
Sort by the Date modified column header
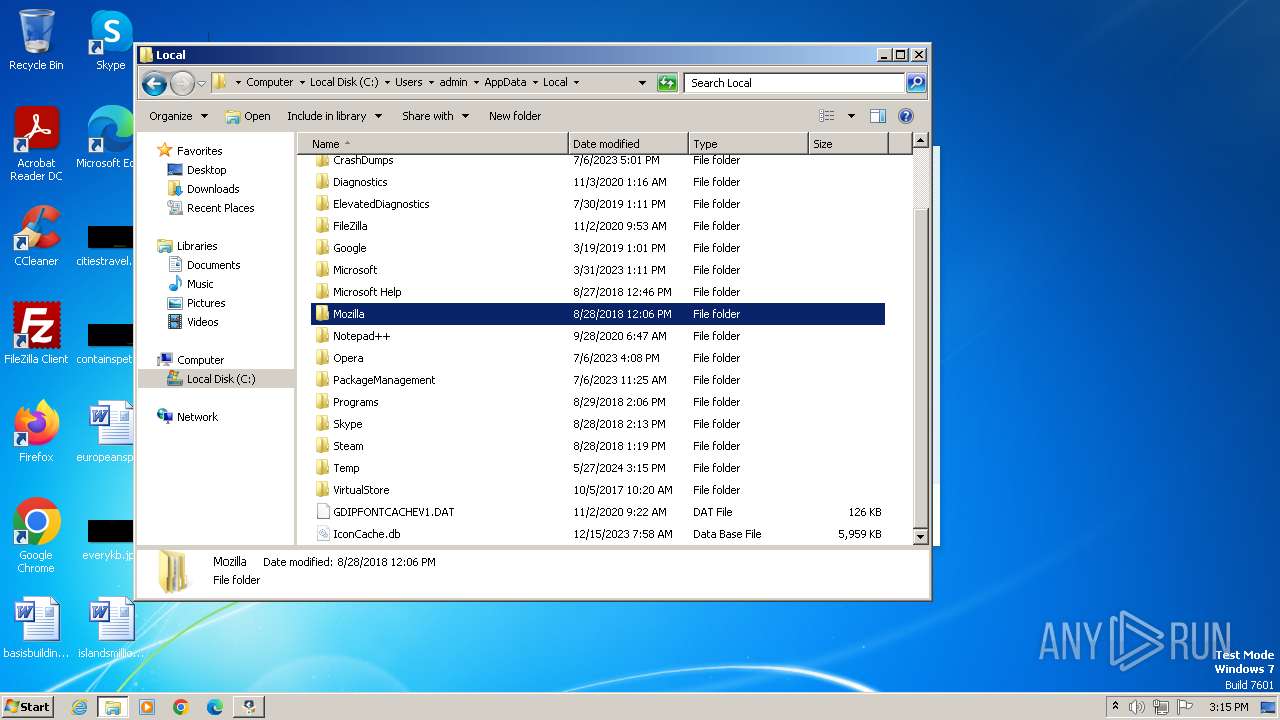coord(628,144)
